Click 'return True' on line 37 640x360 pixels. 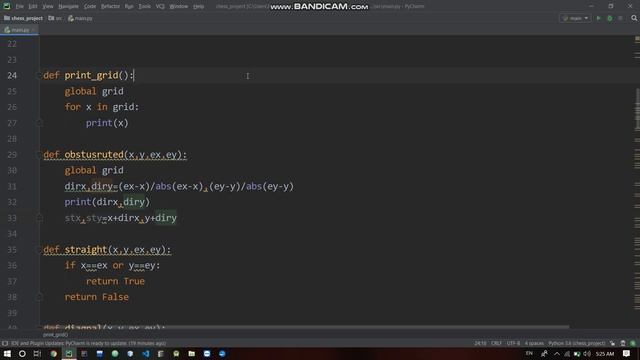click(115, 281)
